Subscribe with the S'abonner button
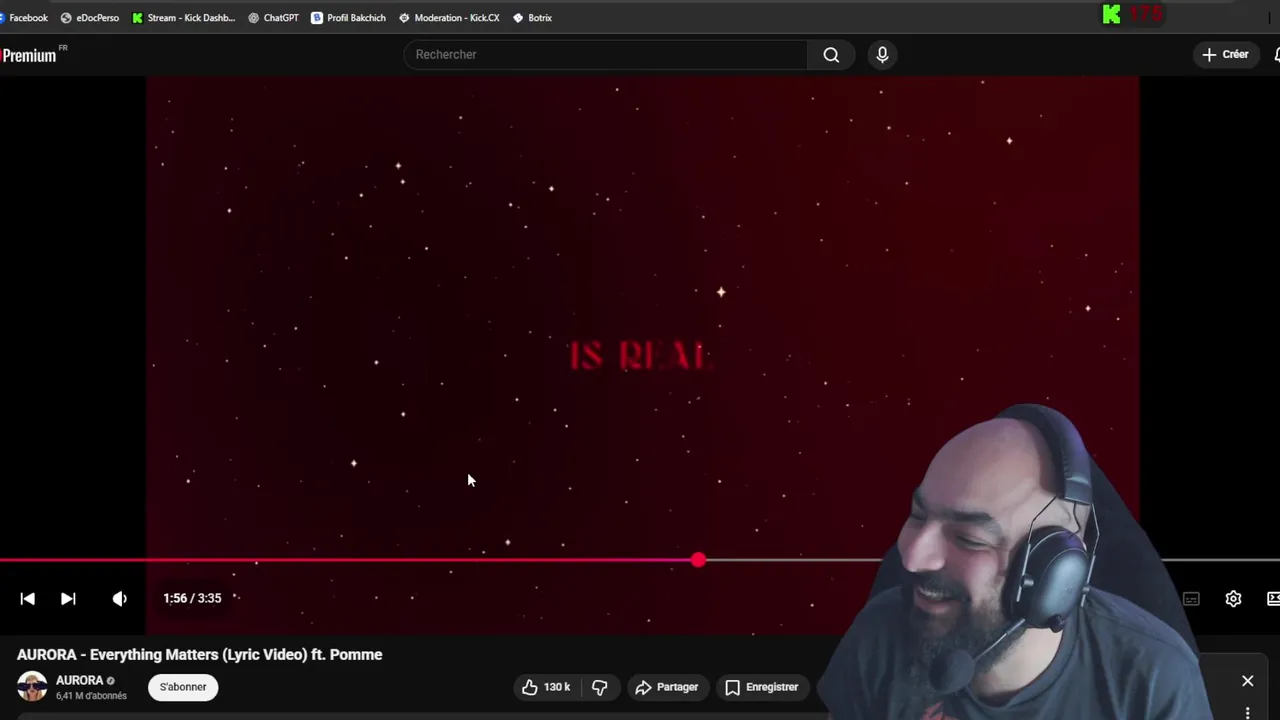 tap(183, 687)
